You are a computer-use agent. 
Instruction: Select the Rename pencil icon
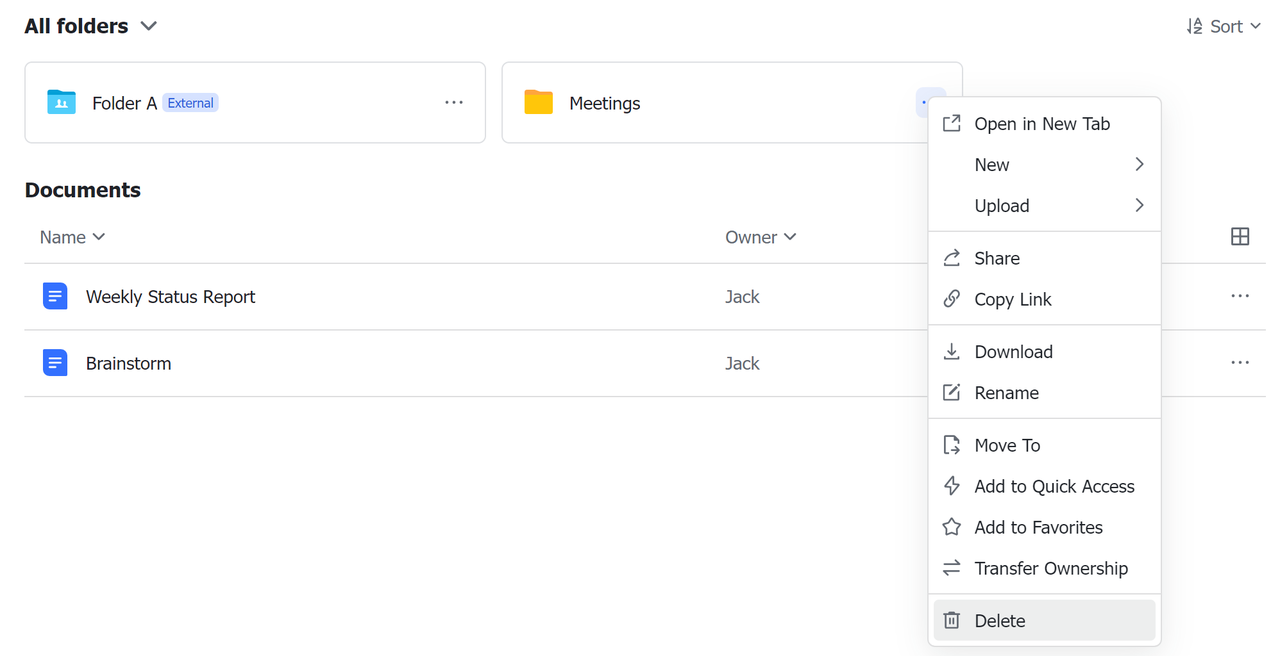(951, 392)
